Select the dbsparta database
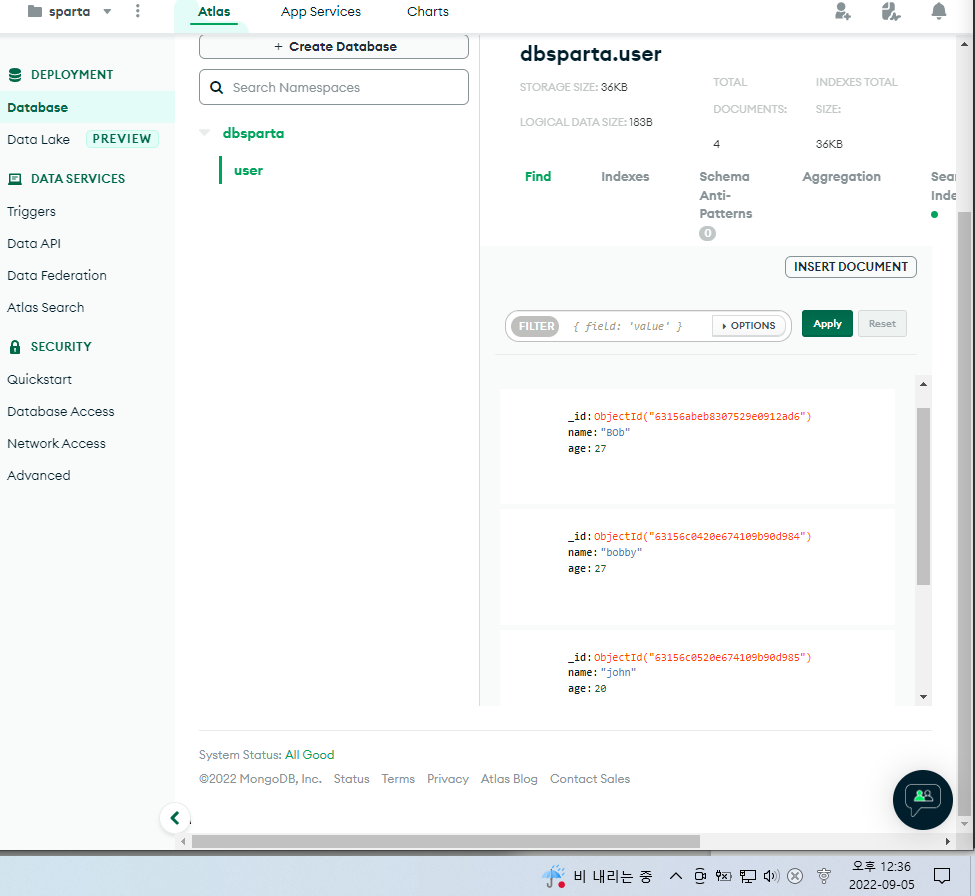The width and height of the screenshot is (975, 896). pos(253,134)
